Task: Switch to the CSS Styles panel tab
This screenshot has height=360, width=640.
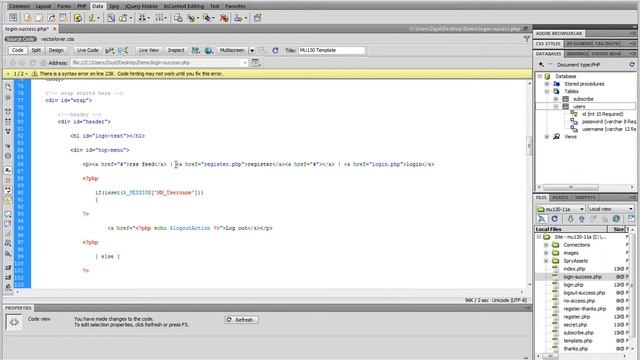Action: (548, 43)
